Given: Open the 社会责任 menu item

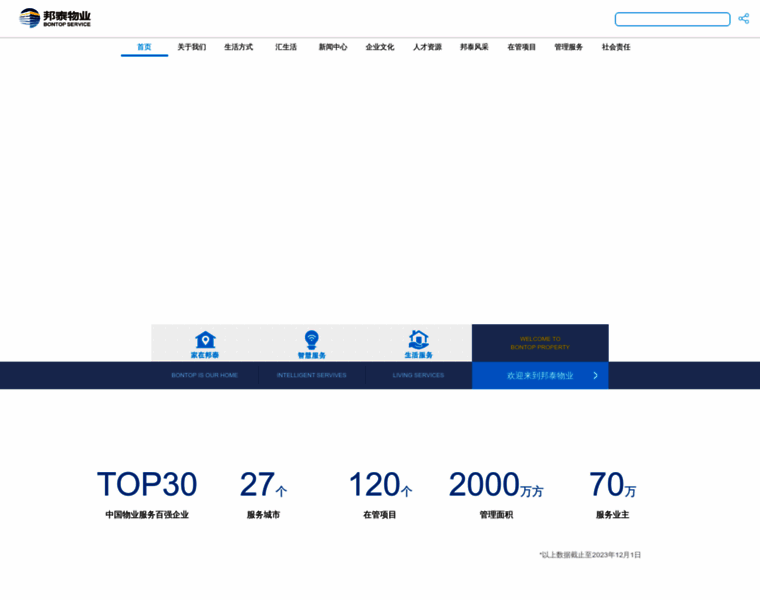Looking at the screenshot, I should 616,47.
